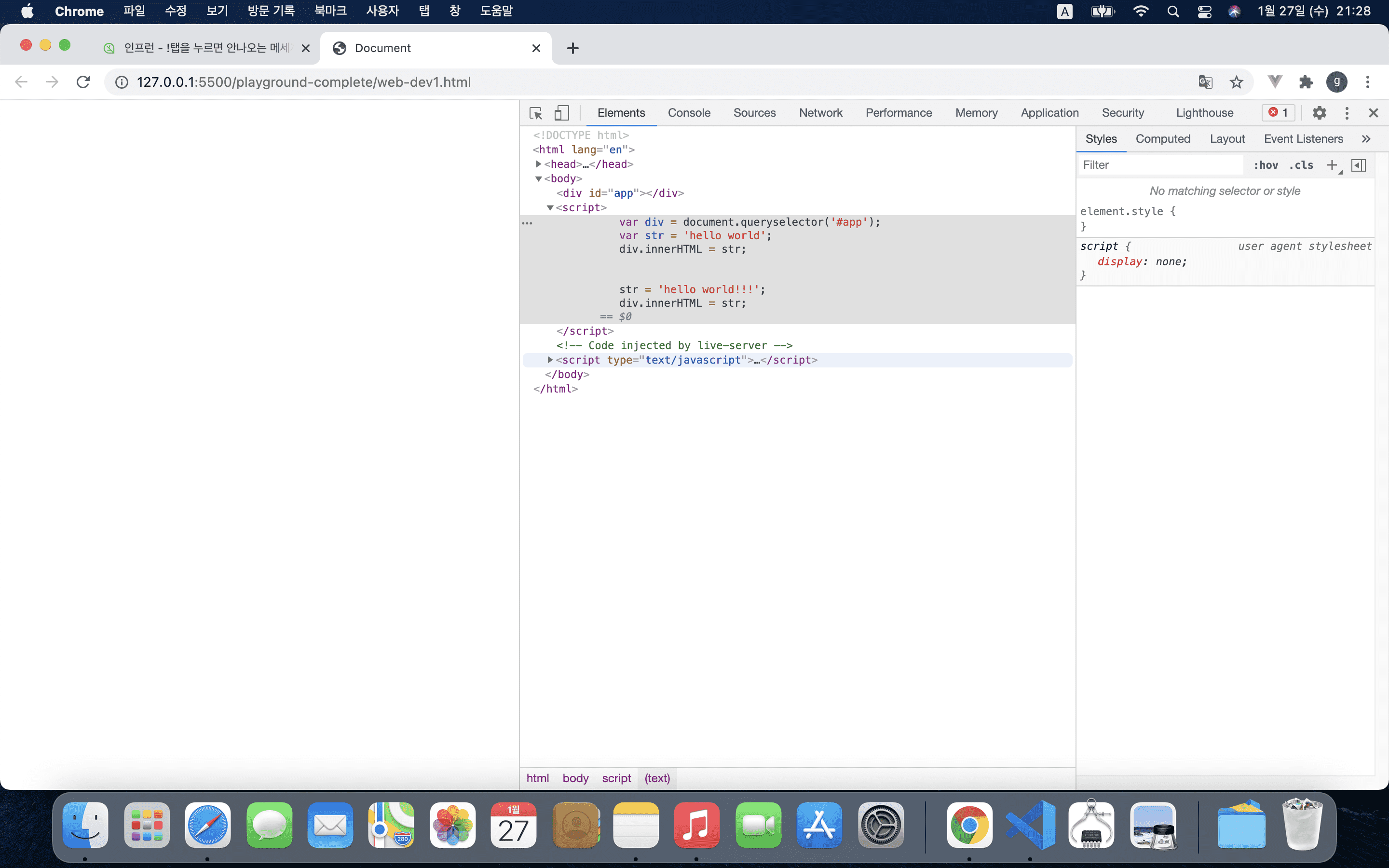This screenshot has width=1389, height=868.
Task: Click the body breadcrumb at the bottom
Action: point(575,778)
